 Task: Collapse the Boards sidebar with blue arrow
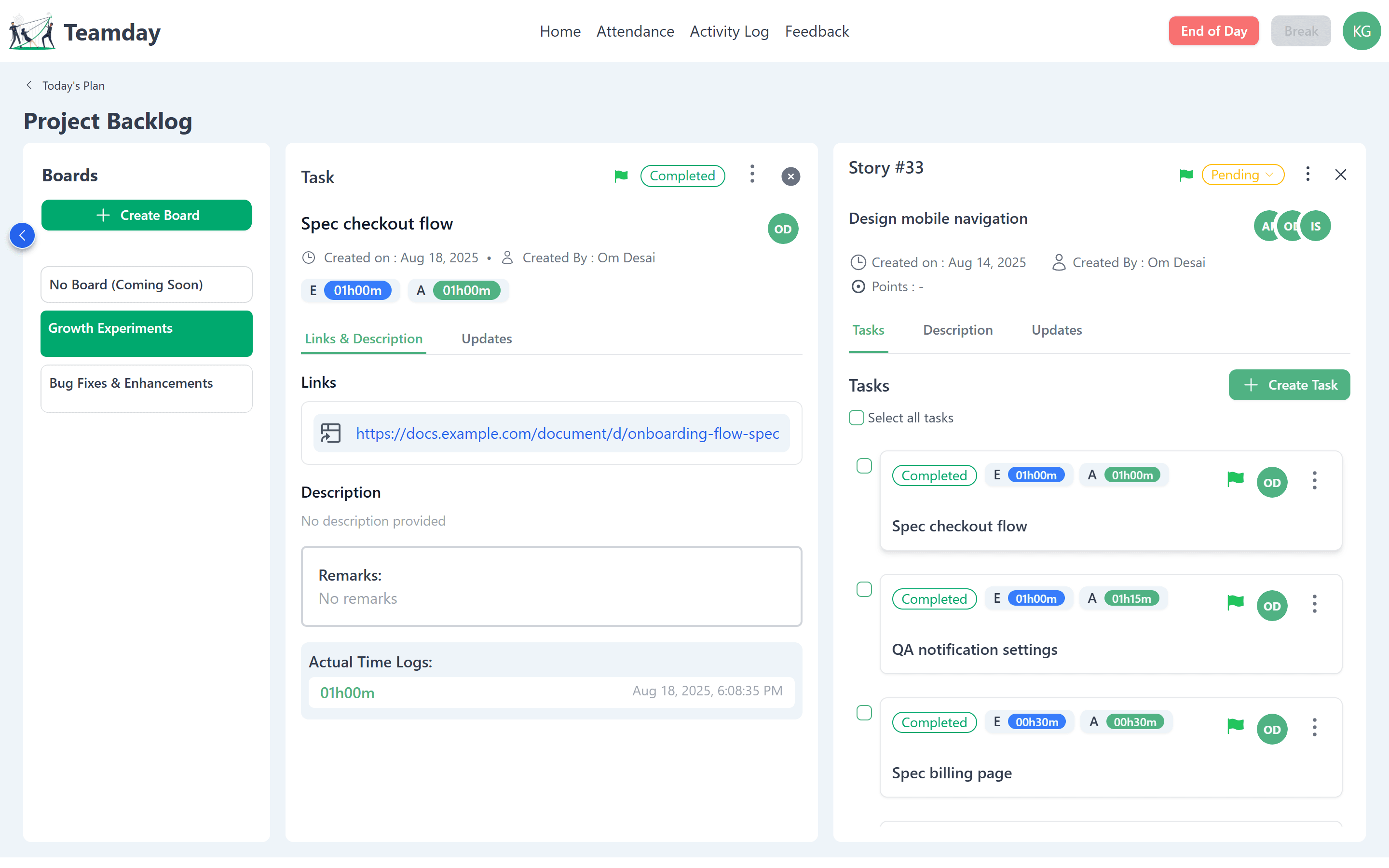coord(22,235)
